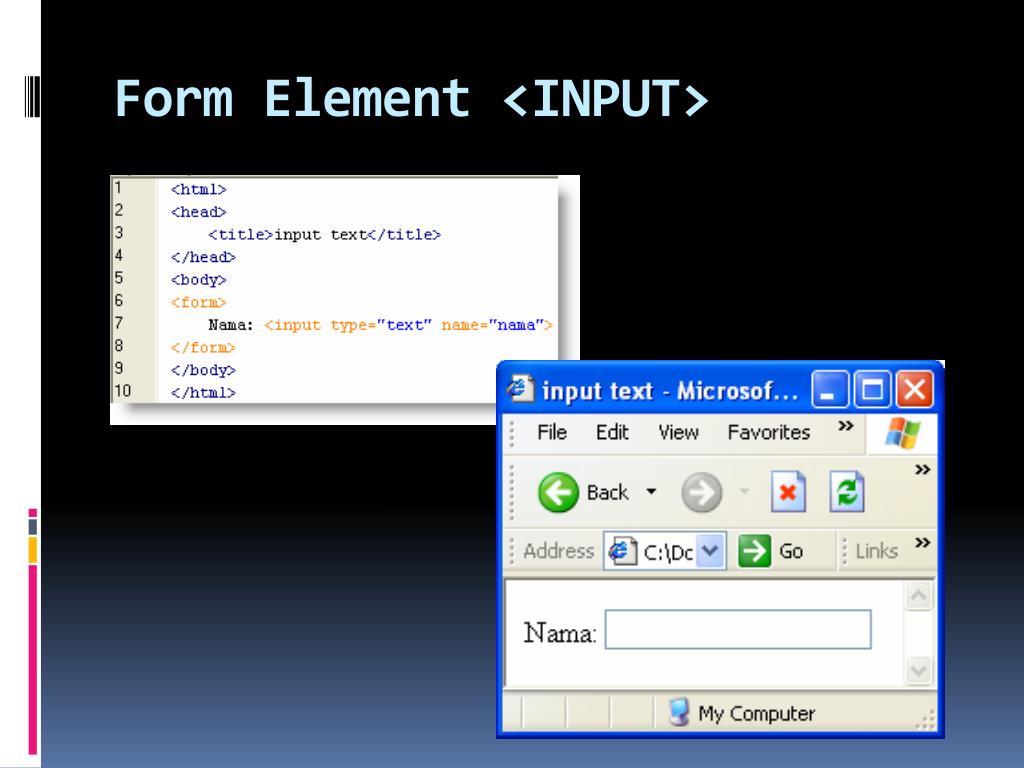Close the input text browser window
The height and width of the screenshot is (768, 1024).
914,390
